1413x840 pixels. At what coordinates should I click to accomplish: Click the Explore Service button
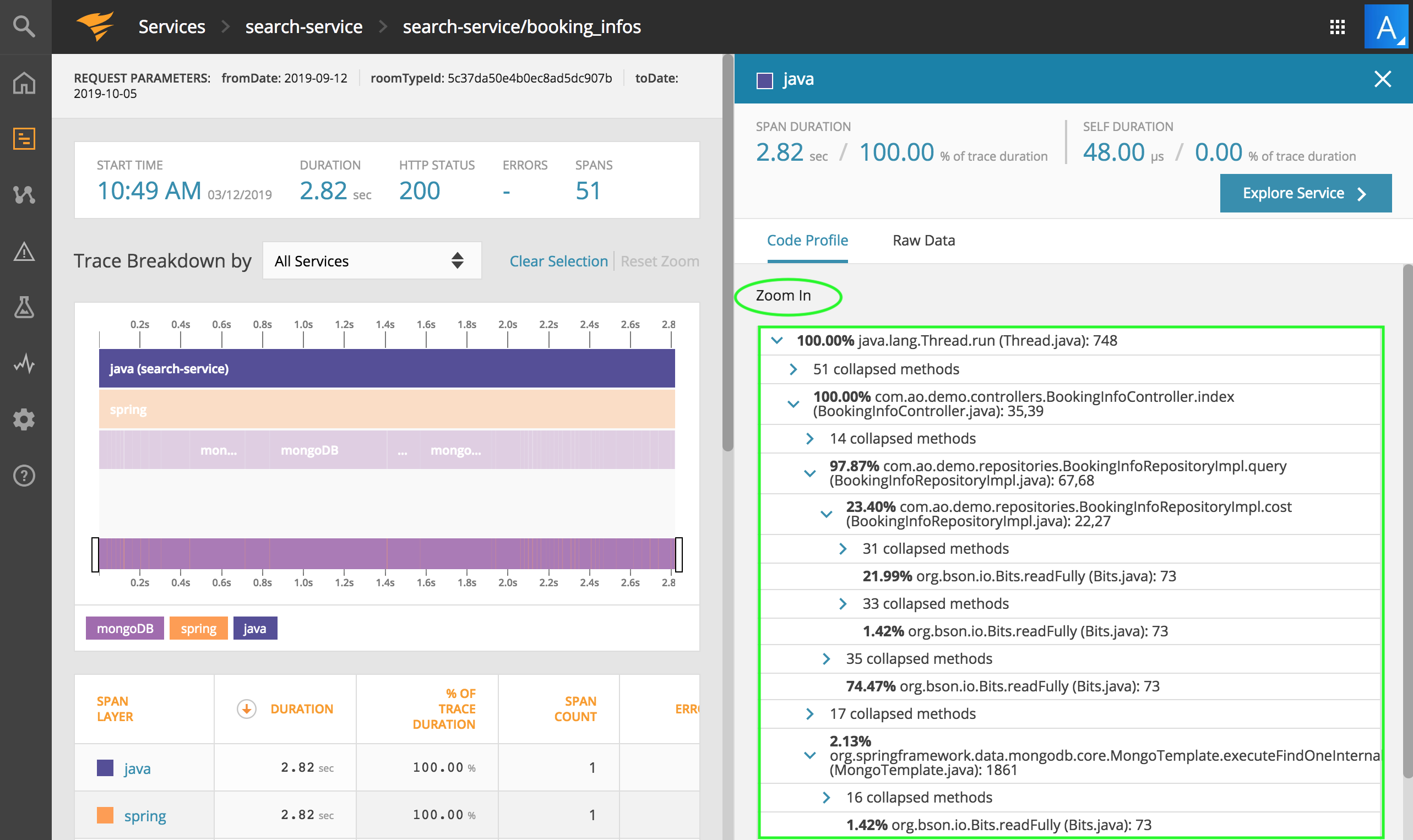point(1305,194)
